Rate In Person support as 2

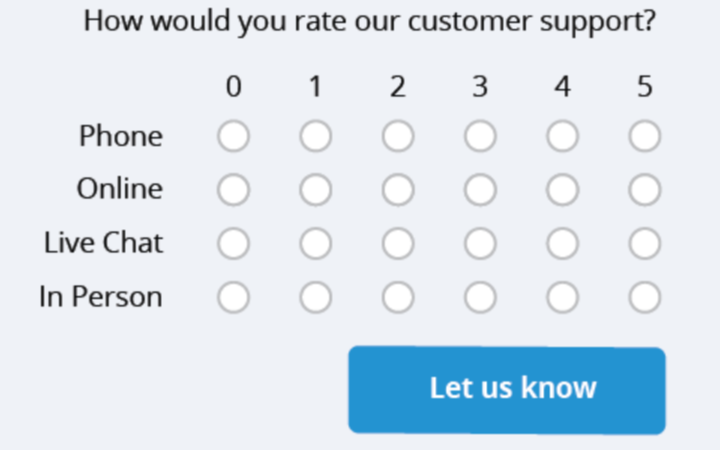(398, 296)
